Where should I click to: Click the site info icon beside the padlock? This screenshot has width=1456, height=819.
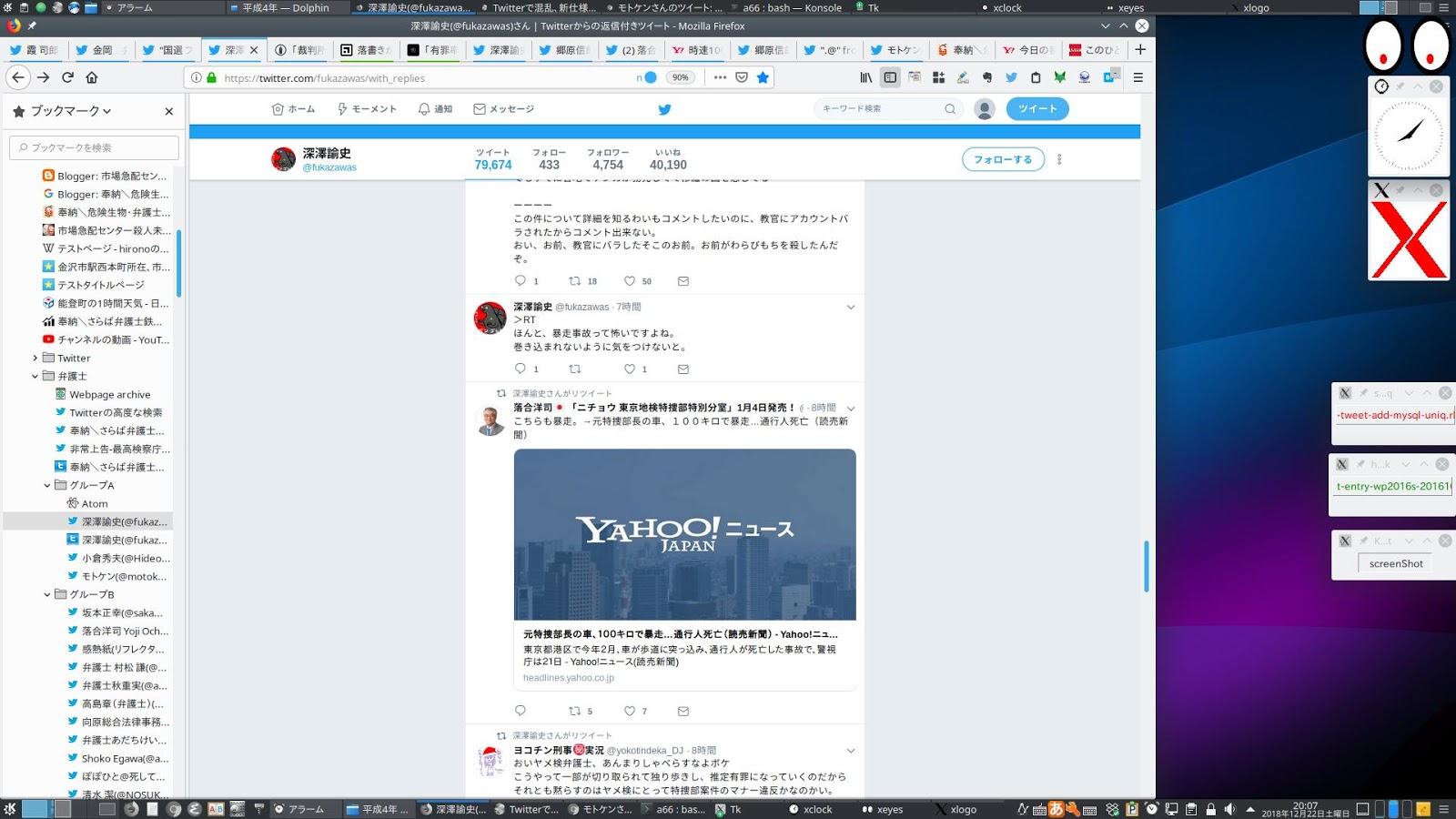pyautogui.click(x=196, y=77)
